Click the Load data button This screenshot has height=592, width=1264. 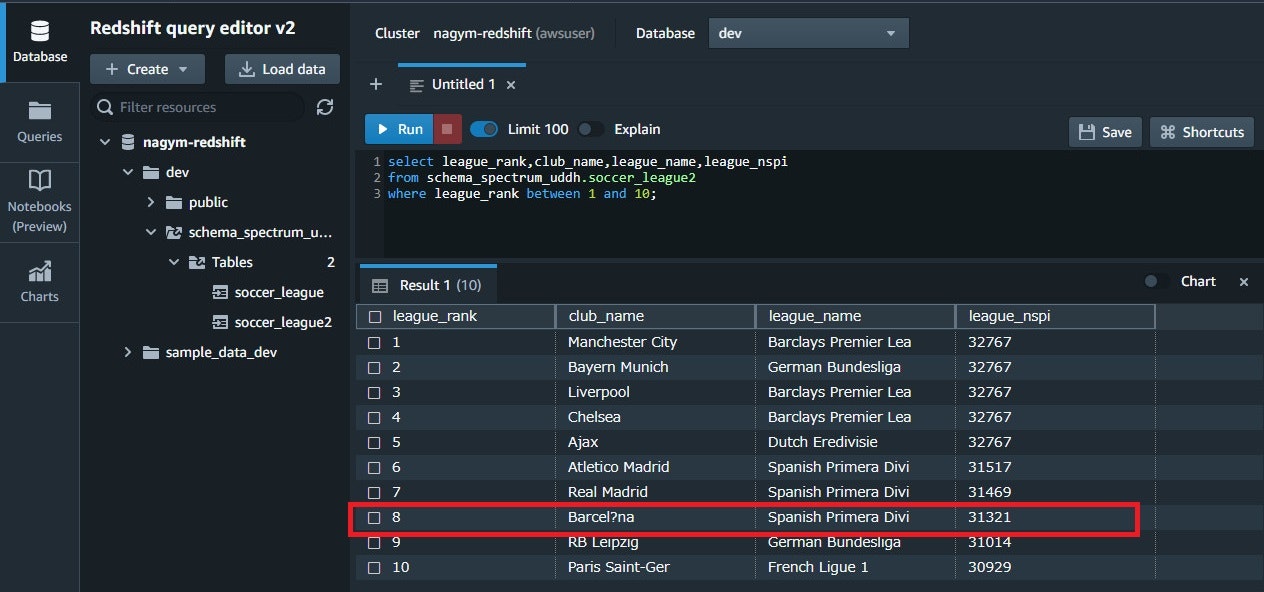282,69
